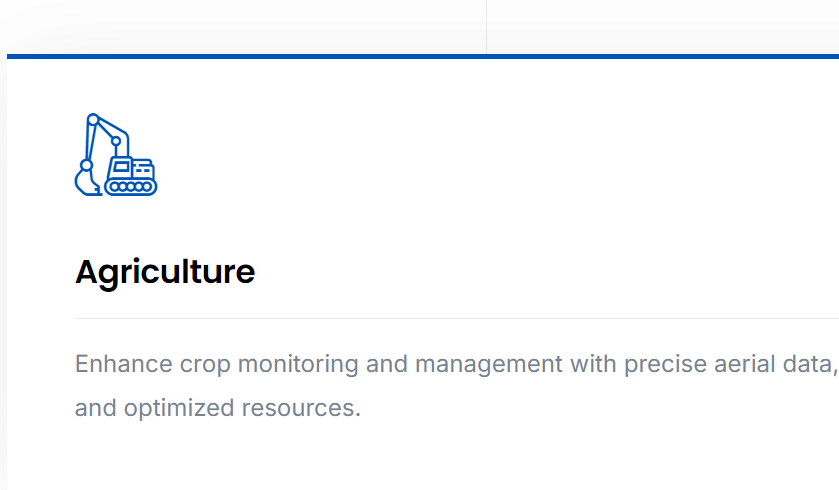Click the word 'Enhance' in description
The height and width of the screenshot is (490, 839).
point(124,364)
